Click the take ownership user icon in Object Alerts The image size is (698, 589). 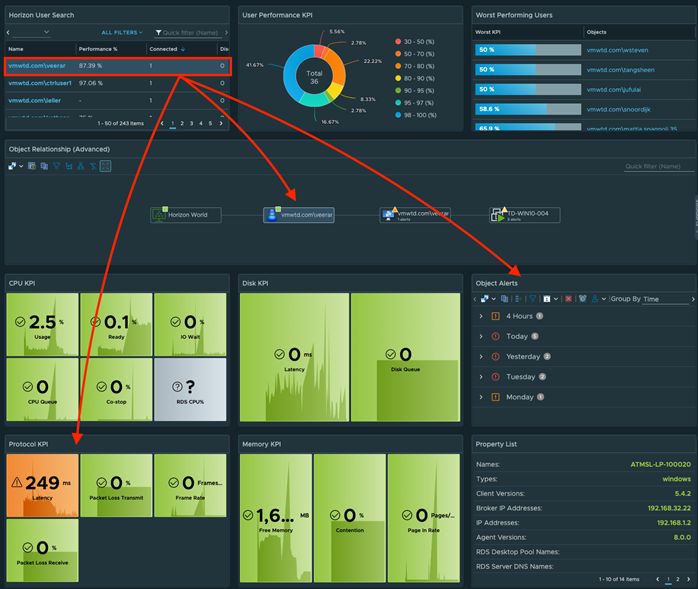(595, 299)
